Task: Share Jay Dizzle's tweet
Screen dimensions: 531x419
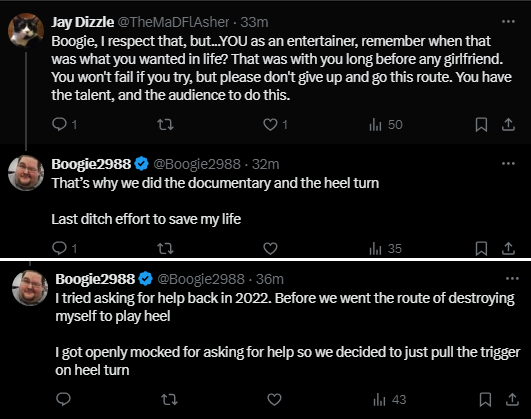Action: pyautogui.click(x=508, y=124)
